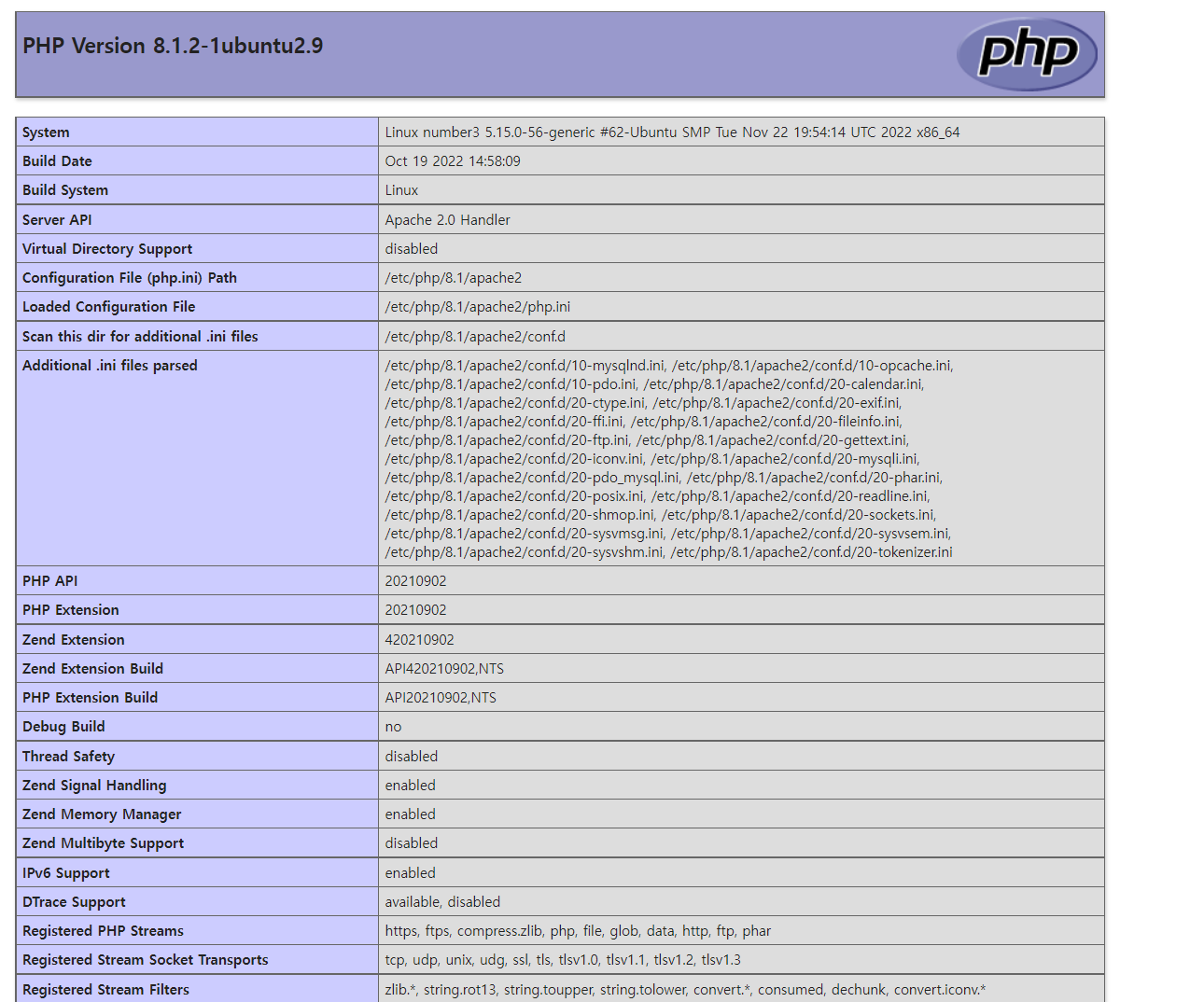1204x1002 pixels.
Task: Click the Zend Extension label
Action: 74,640
